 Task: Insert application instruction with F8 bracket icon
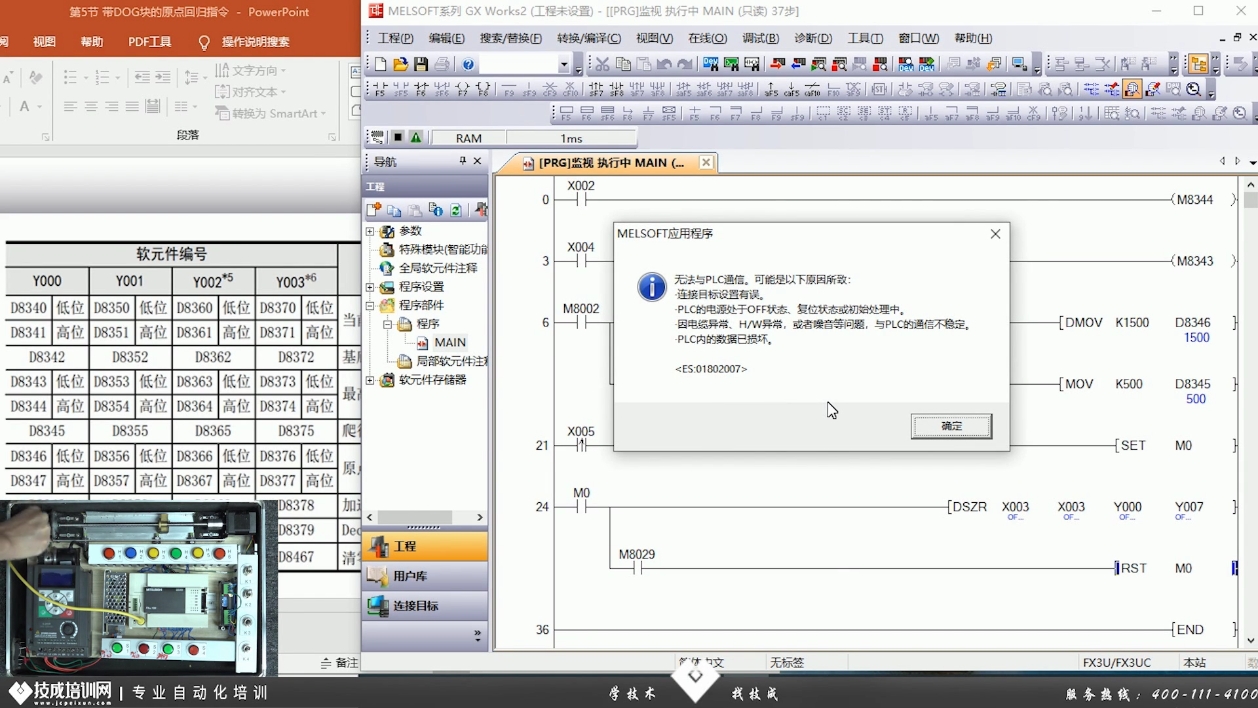click(483, 89)
